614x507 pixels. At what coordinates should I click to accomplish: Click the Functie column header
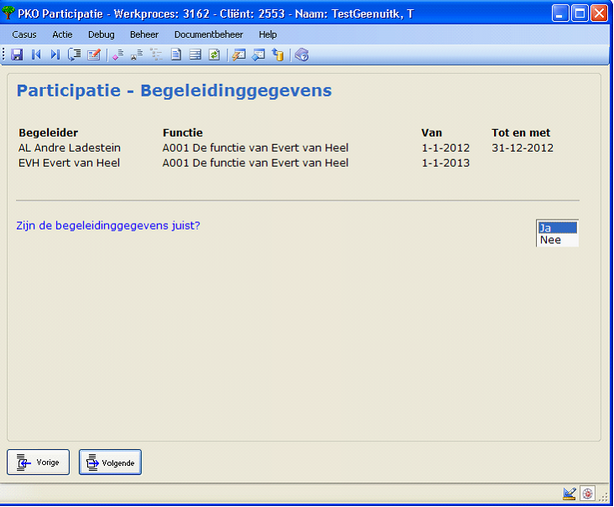point(183,133)
